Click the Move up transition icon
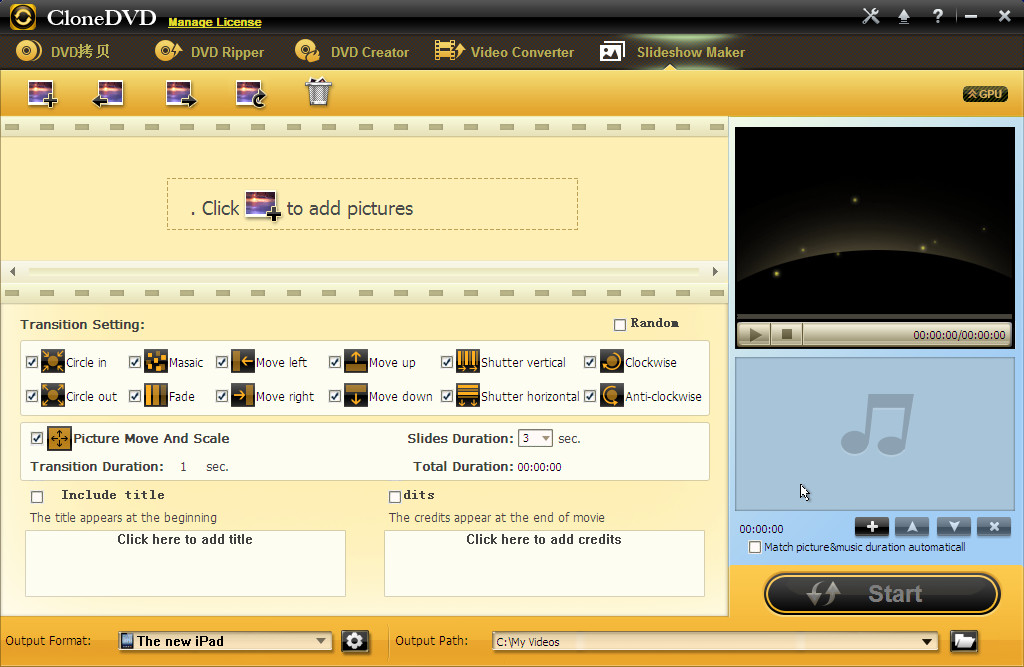The image size is (1024, 667). click(x=356, y=362)
